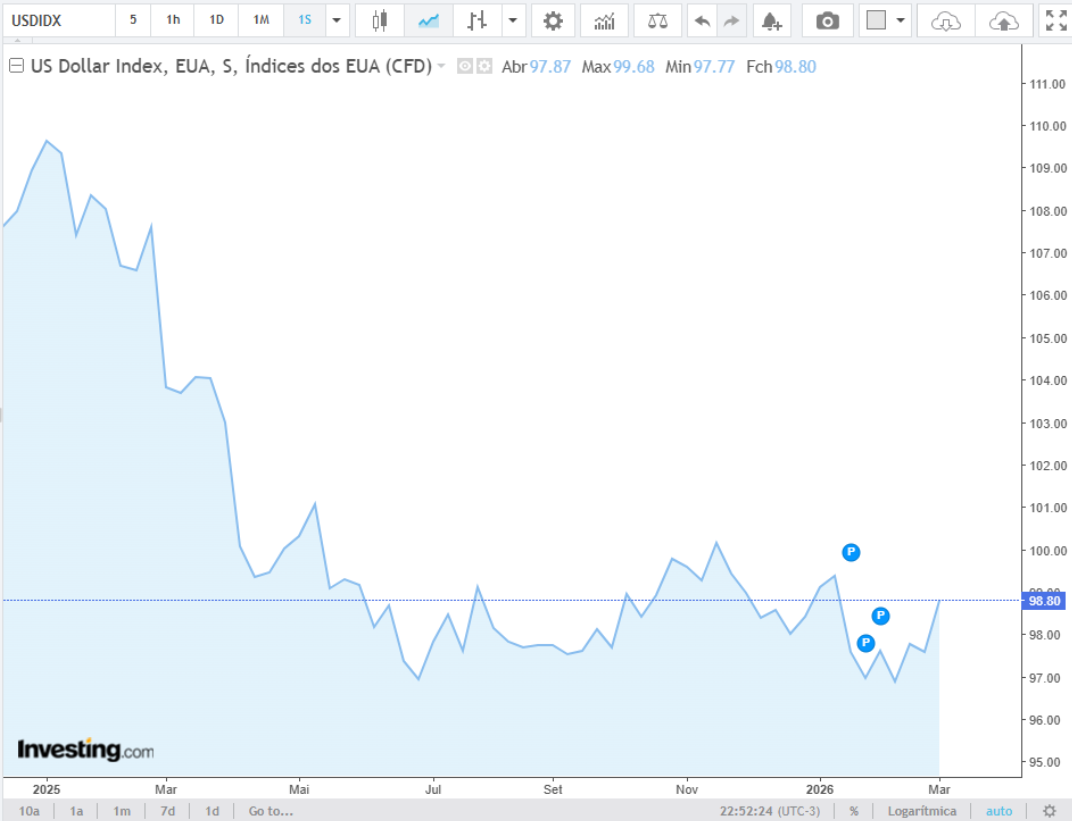Select the 1D interval tab

[216, 21]
